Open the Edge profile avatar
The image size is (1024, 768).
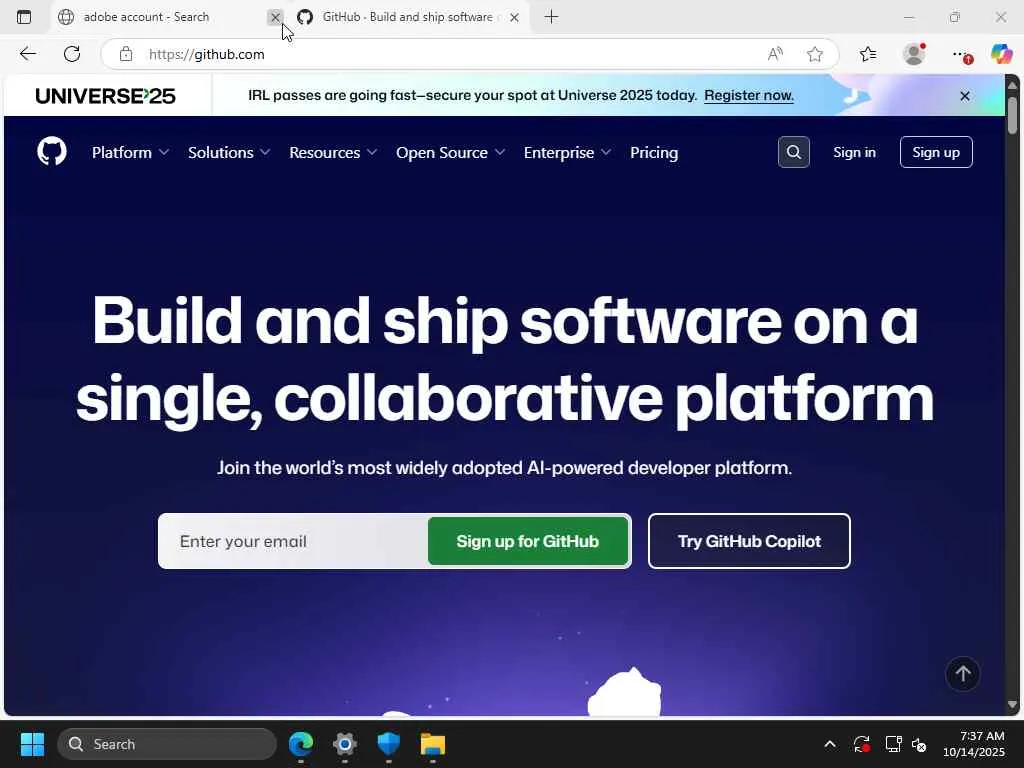pos(914,54)
